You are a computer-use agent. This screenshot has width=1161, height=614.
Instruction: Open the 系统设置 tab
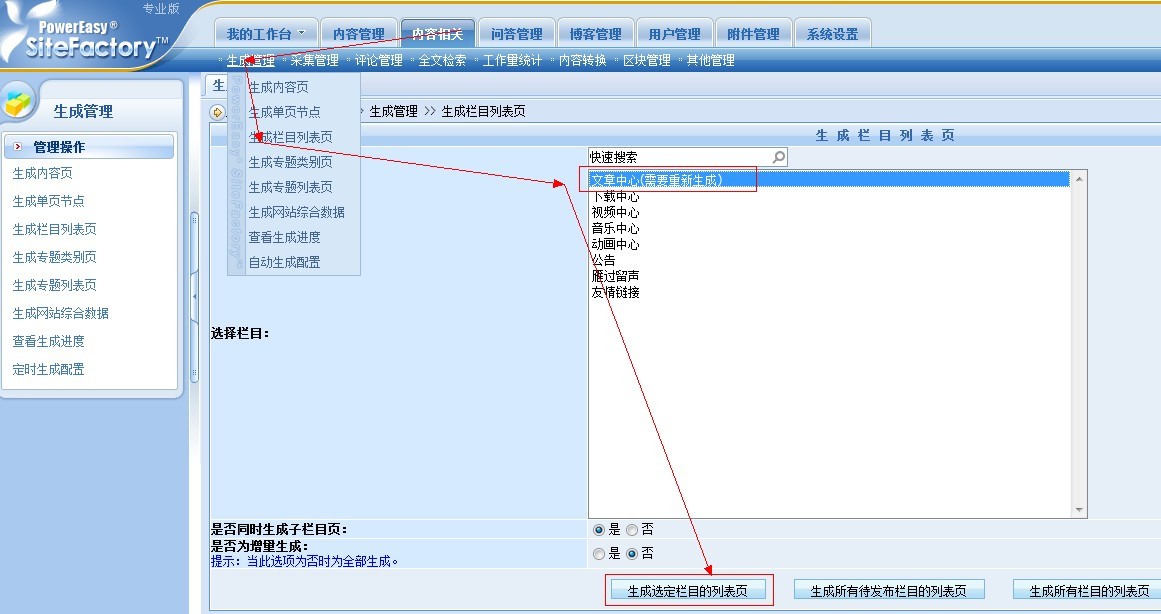point(832,34)
